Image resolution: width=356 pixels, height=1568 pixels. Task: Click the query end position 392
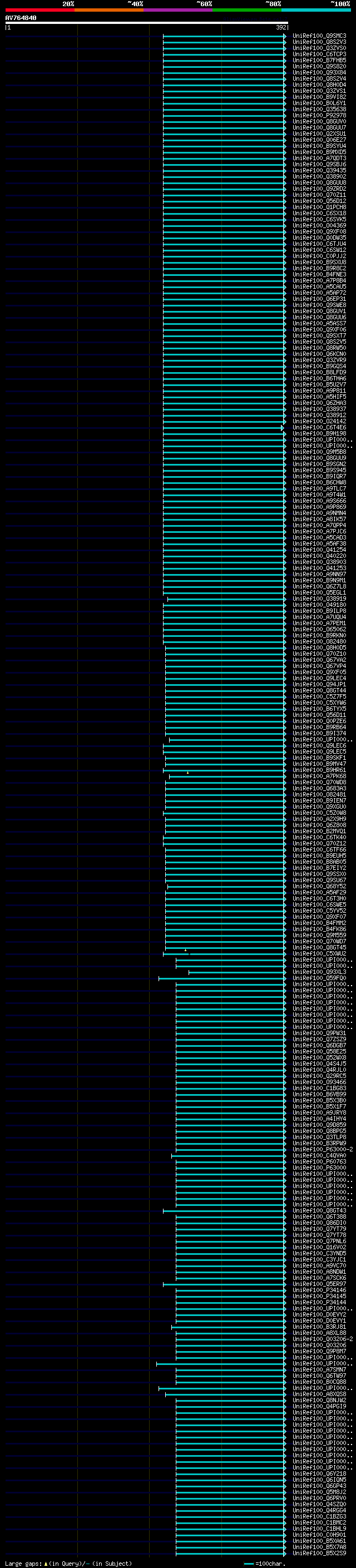click(280, 27)
